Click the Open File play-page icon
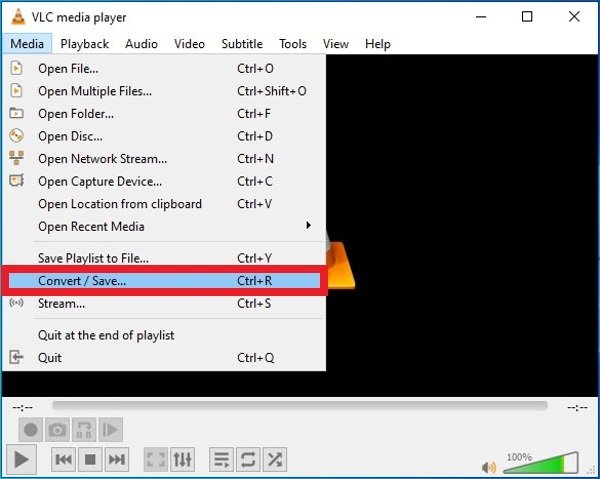 pyautogui.click(x=16, y=68)
